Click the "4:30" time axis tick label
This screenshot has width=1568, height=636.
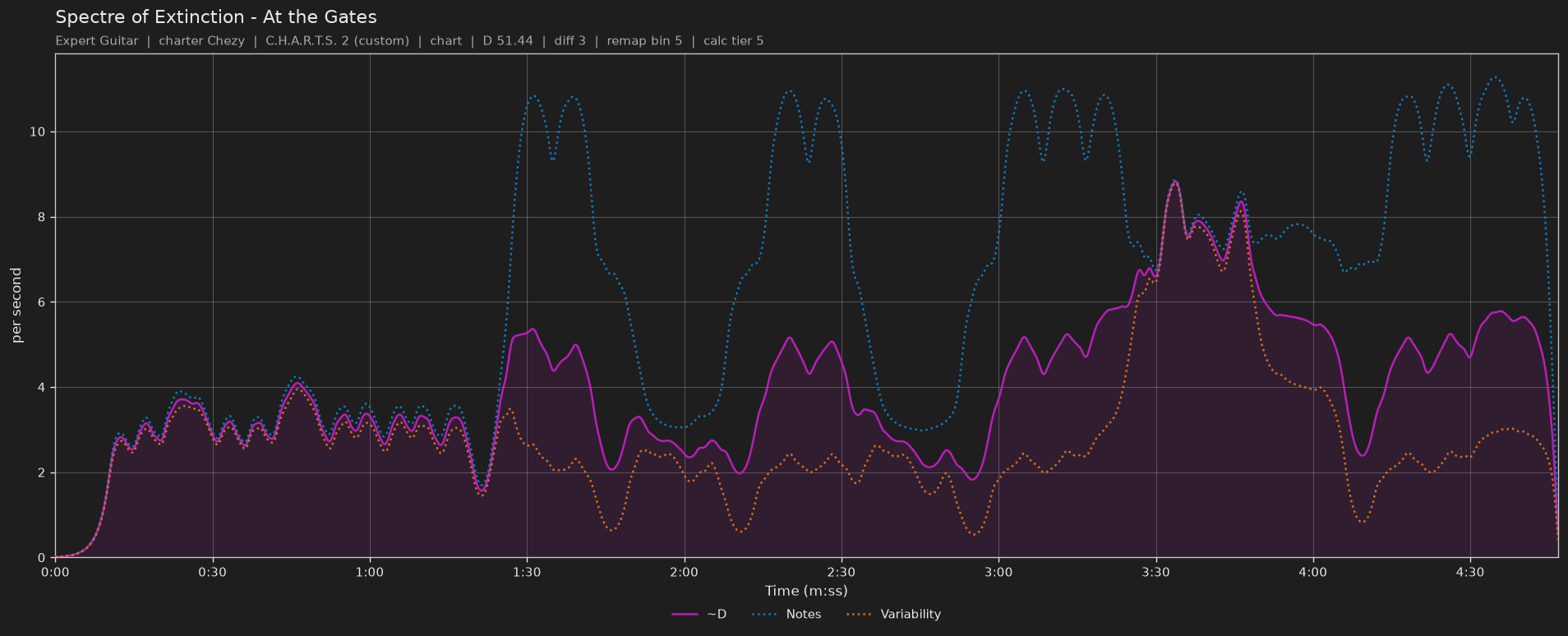pos(1470,572)
